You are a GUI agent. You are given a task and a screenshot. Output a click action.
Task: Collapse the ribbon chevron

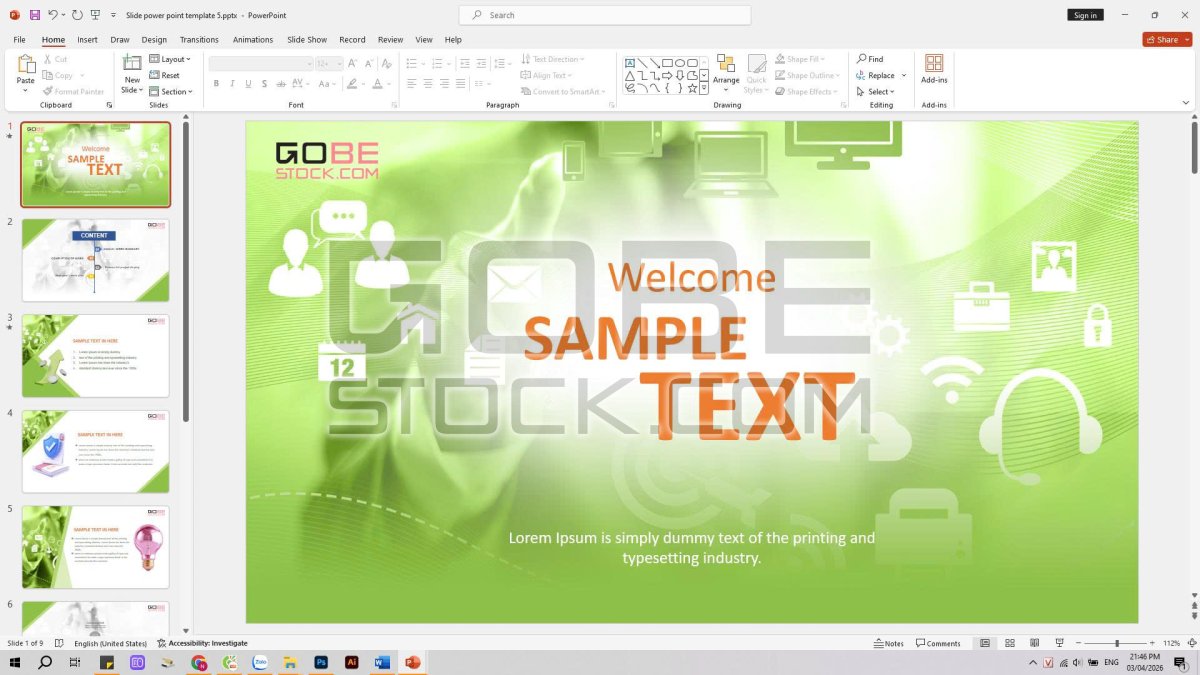click(1186, 102)
